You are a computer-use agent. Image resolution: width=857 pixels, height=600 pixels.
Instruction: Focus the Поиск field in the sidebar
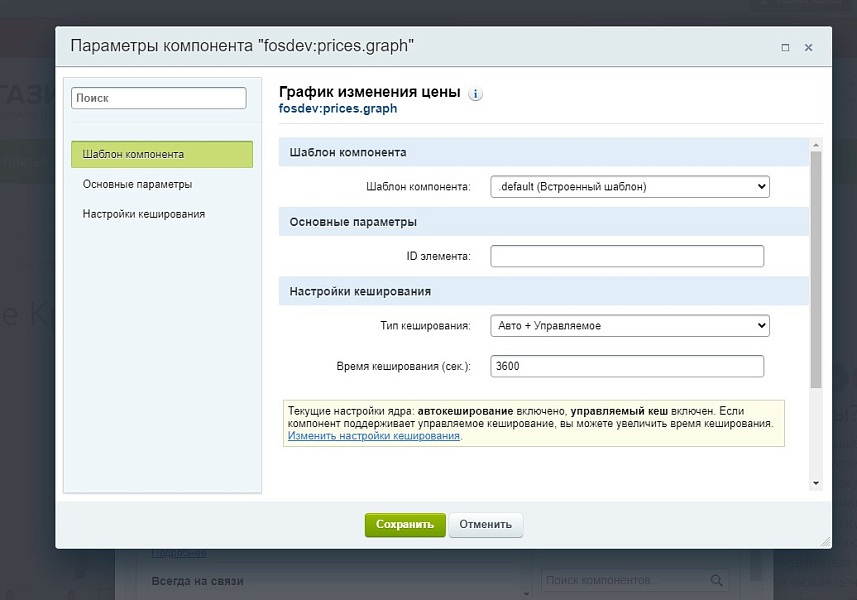coord(159,98)
